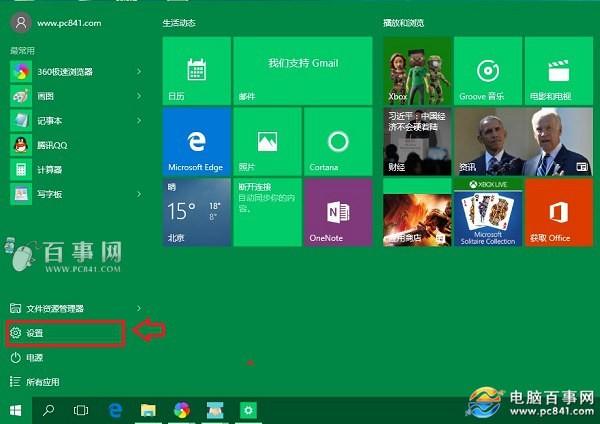Open 设置 settings entry
Viewport: 600px width, 424px height.
coord(65,333)
